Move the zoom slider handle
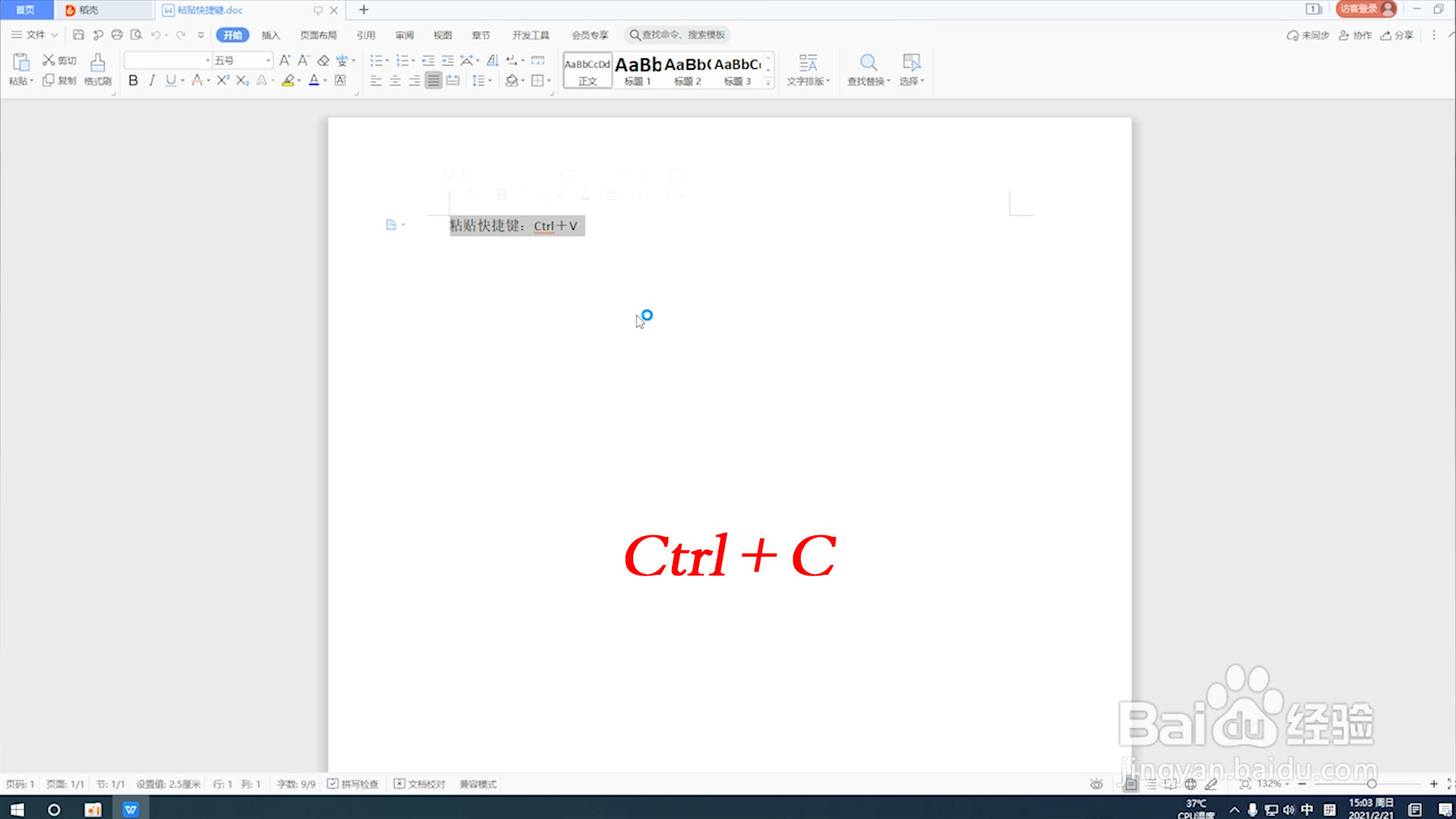Image resolution: width=1456 pixels, height=819 pixels. pos(1372,784)
